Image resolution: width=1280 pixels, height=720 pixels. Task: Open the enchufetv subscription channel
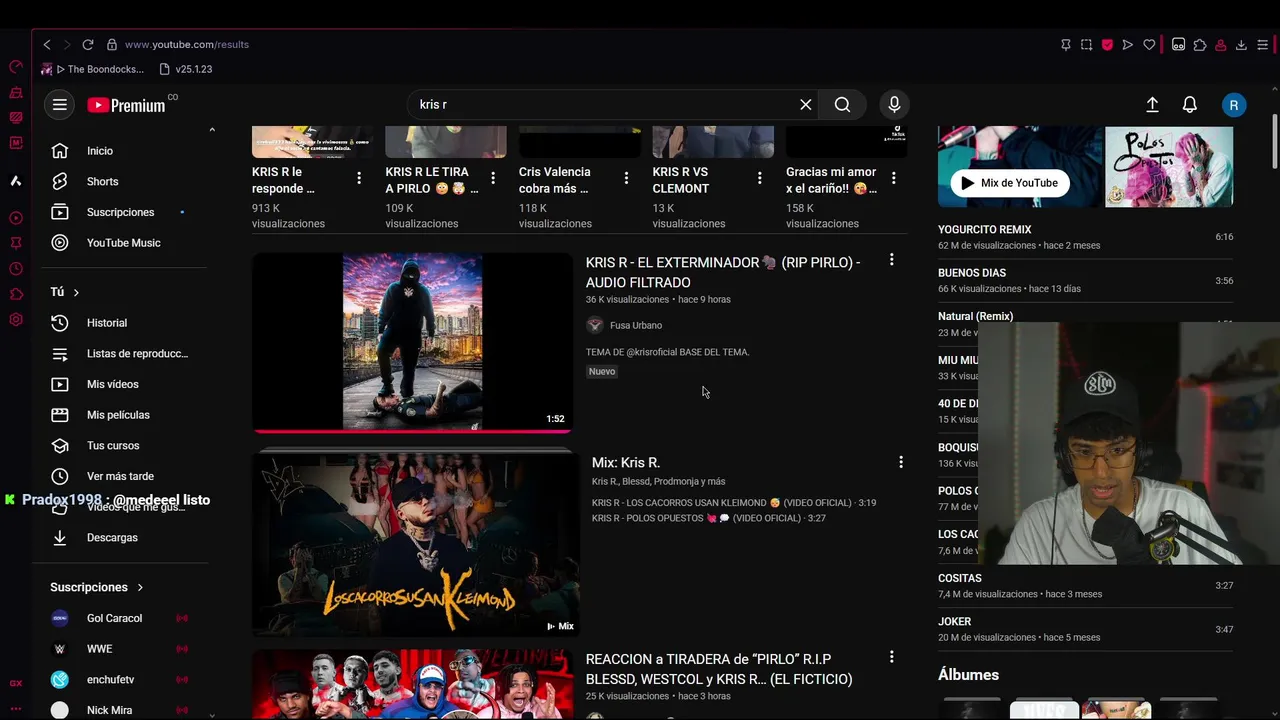127,680
